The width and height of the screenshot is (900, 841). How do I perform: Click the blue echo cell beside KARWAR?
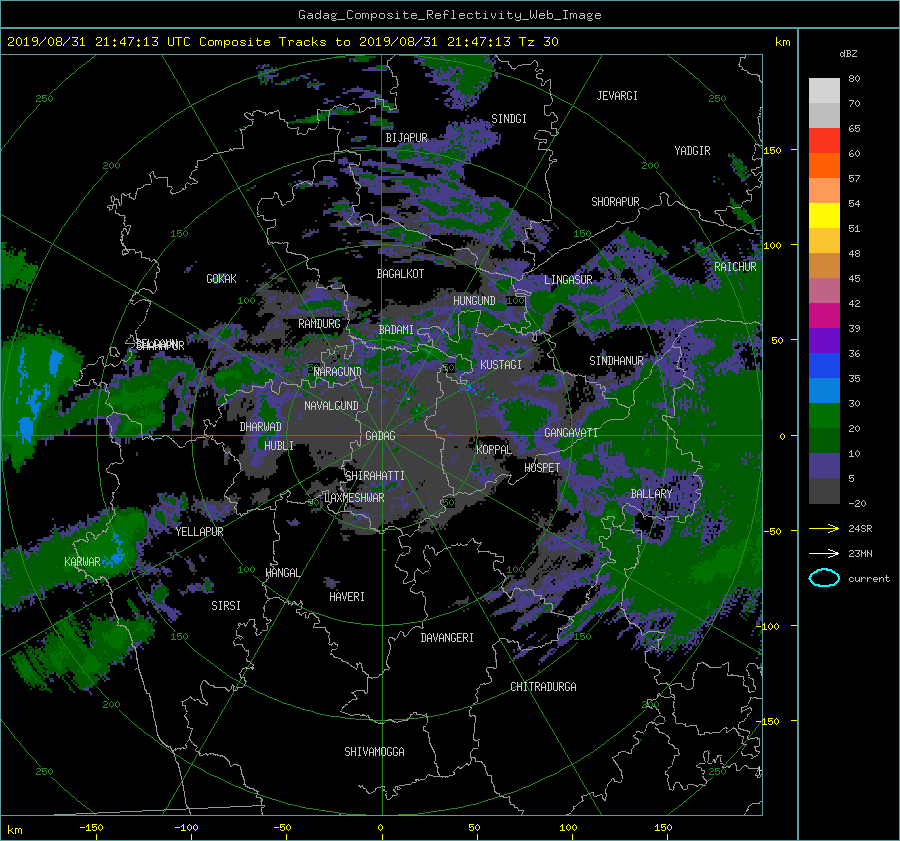coord(116,553)
